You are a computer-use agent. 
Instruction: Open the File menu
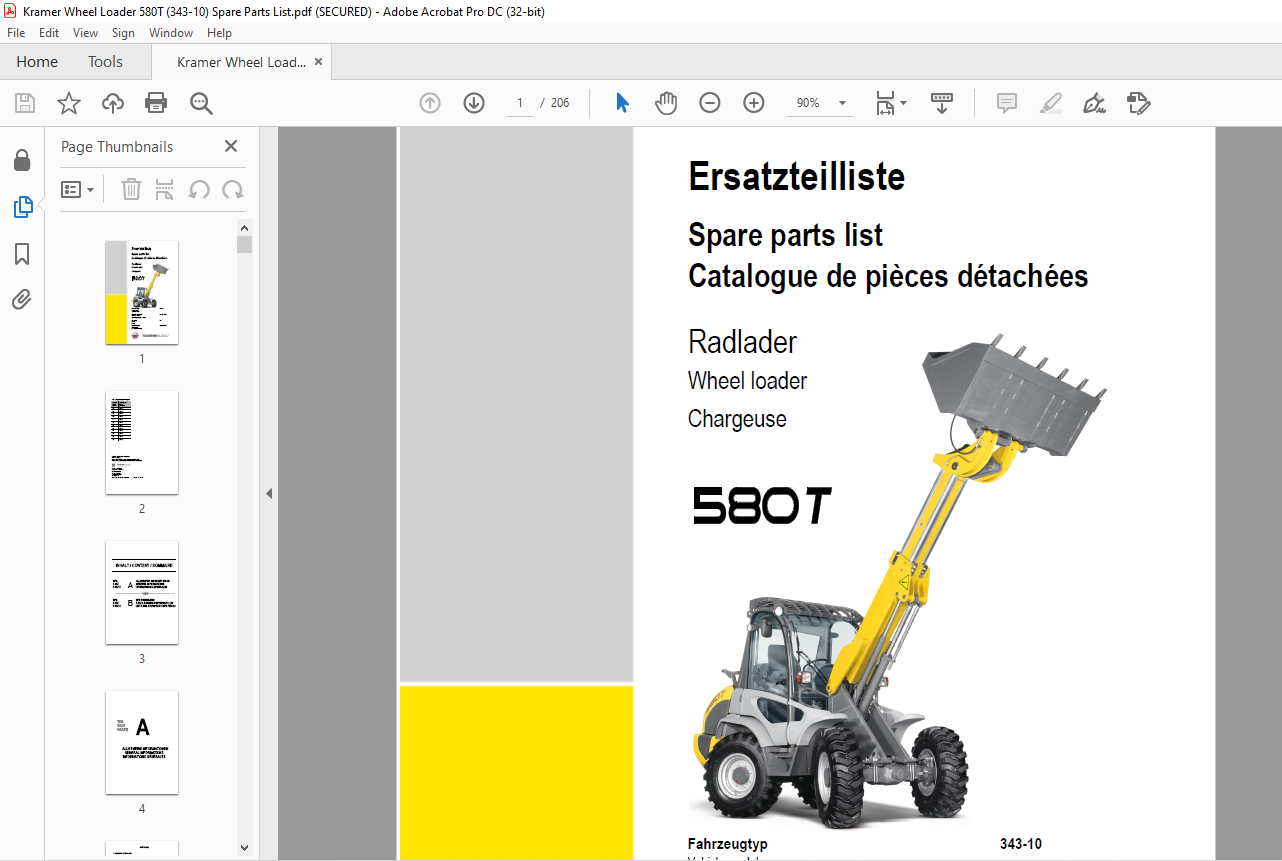tap(16, 33)
